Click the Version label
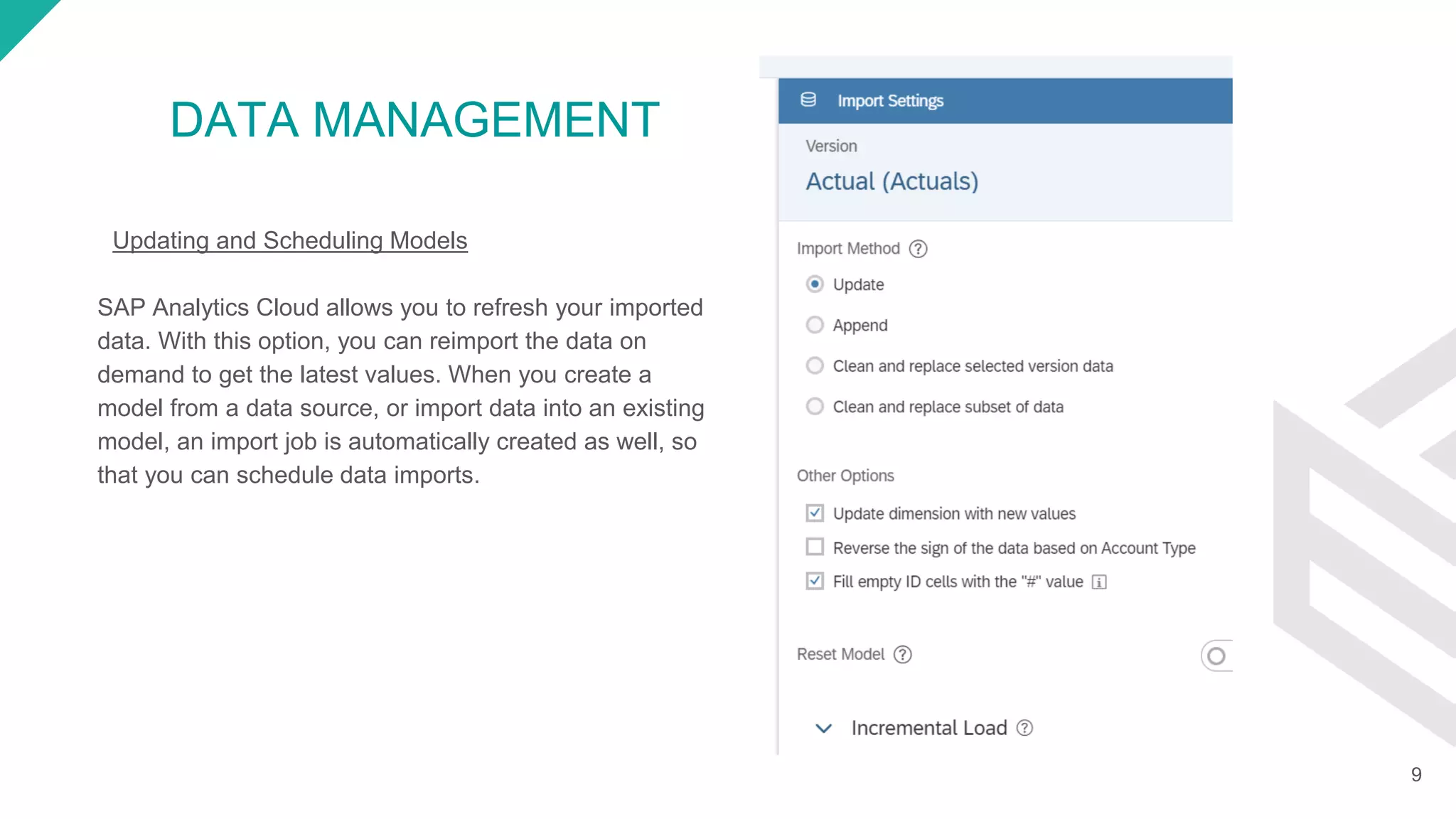 (x=831, y=146)
